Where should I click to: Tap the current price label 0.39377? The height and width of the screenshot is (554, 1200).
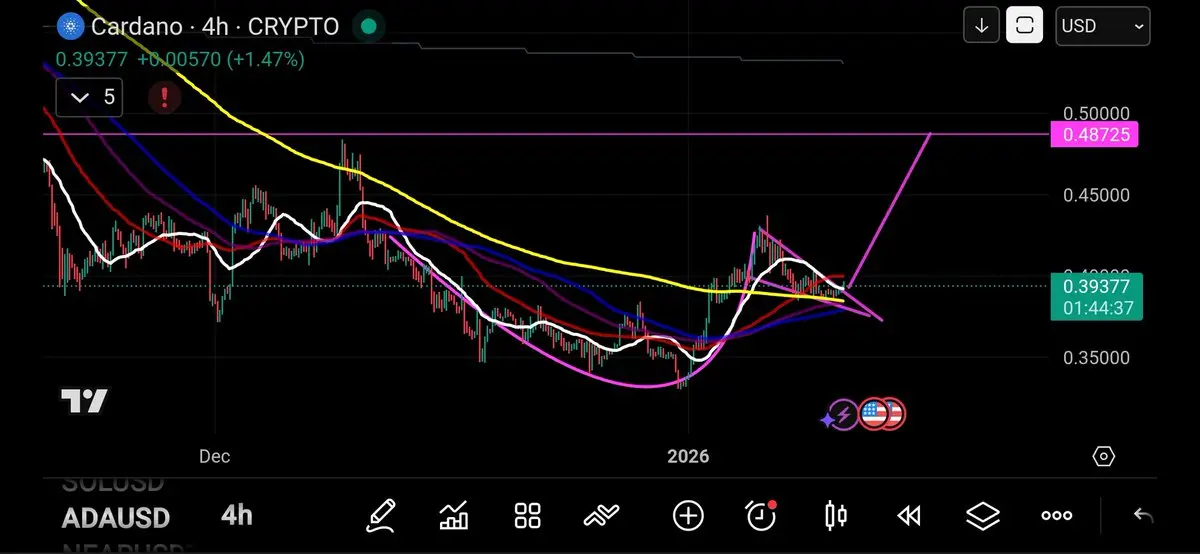[x=1094, y=285]
